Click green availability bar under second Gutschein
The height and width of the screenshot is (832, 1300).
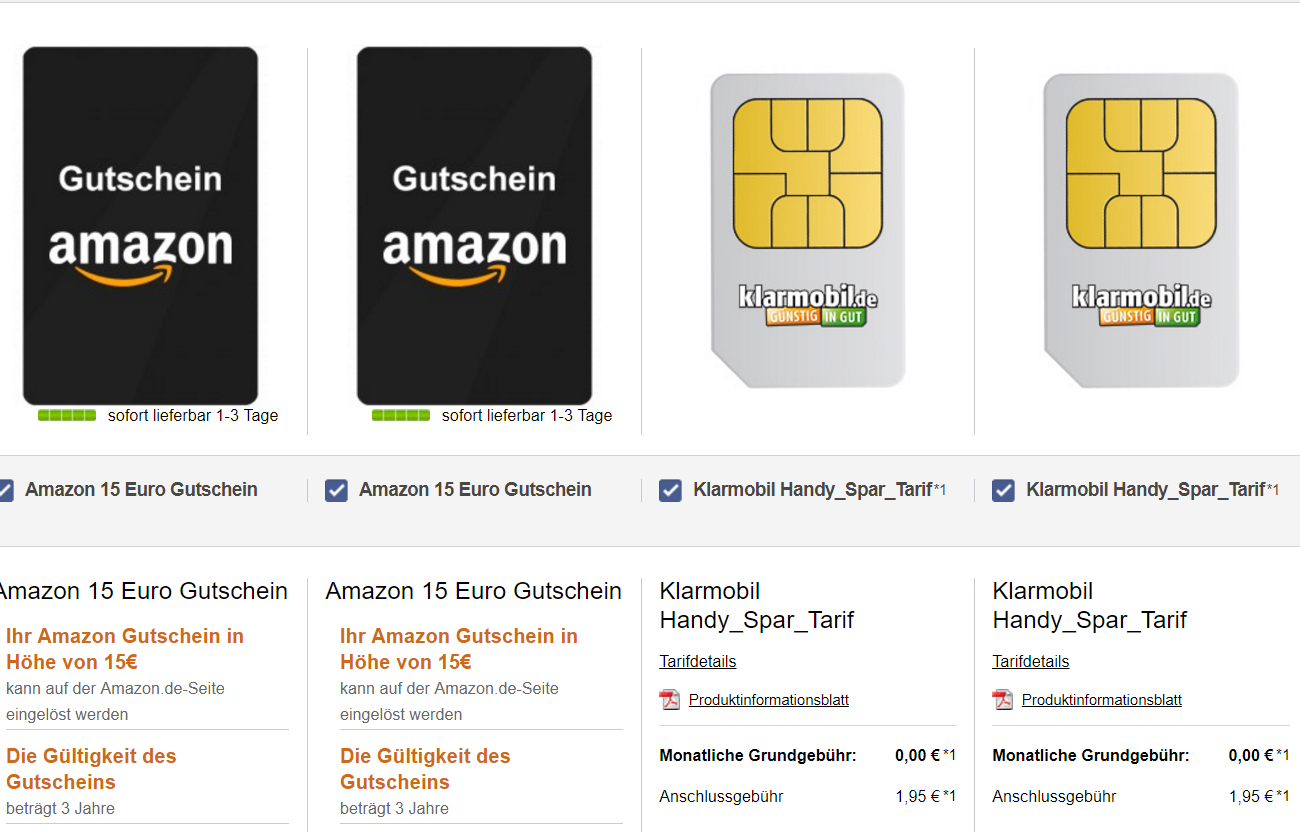401,415
